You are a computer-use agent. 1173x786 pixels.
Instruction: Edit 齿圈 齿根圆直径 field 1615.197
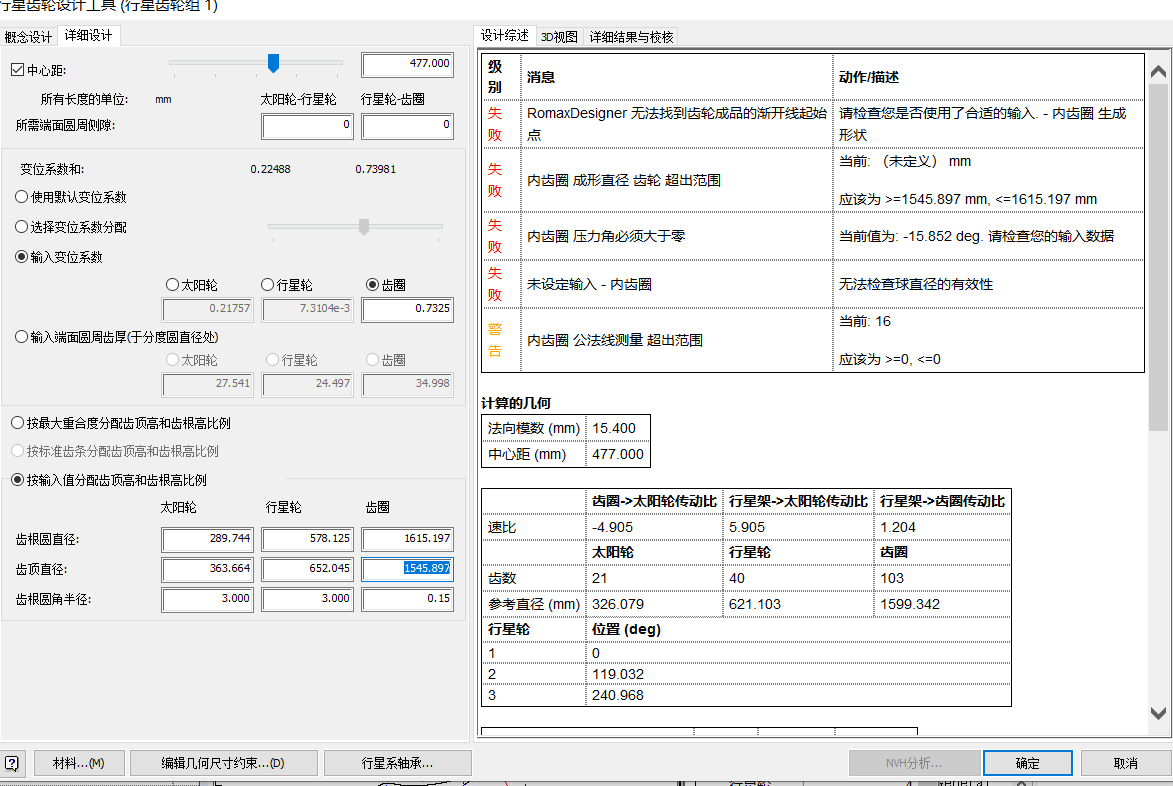(x=408, y=539)
